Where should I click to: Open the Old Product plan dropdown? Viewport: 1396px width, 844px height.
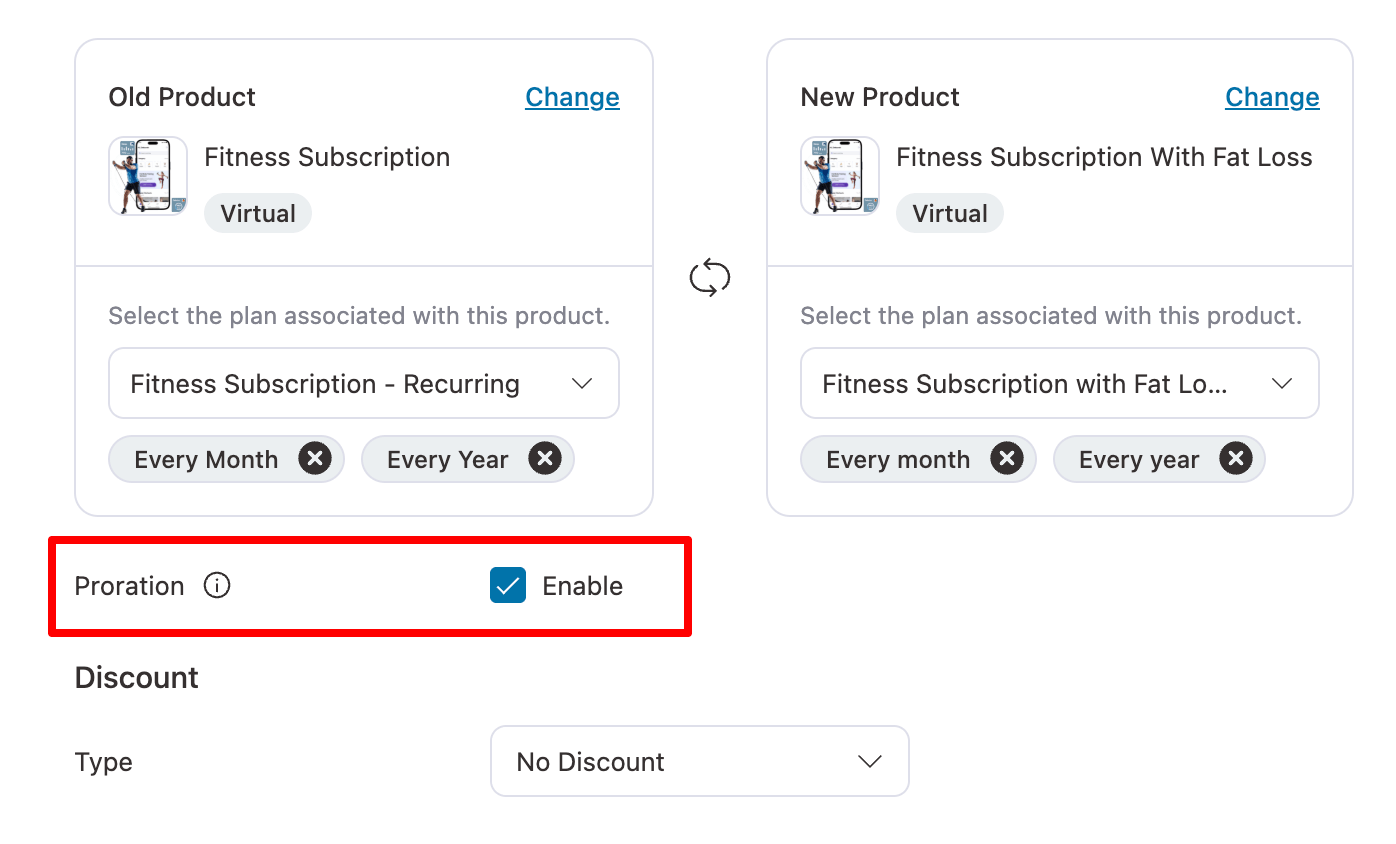364,384
